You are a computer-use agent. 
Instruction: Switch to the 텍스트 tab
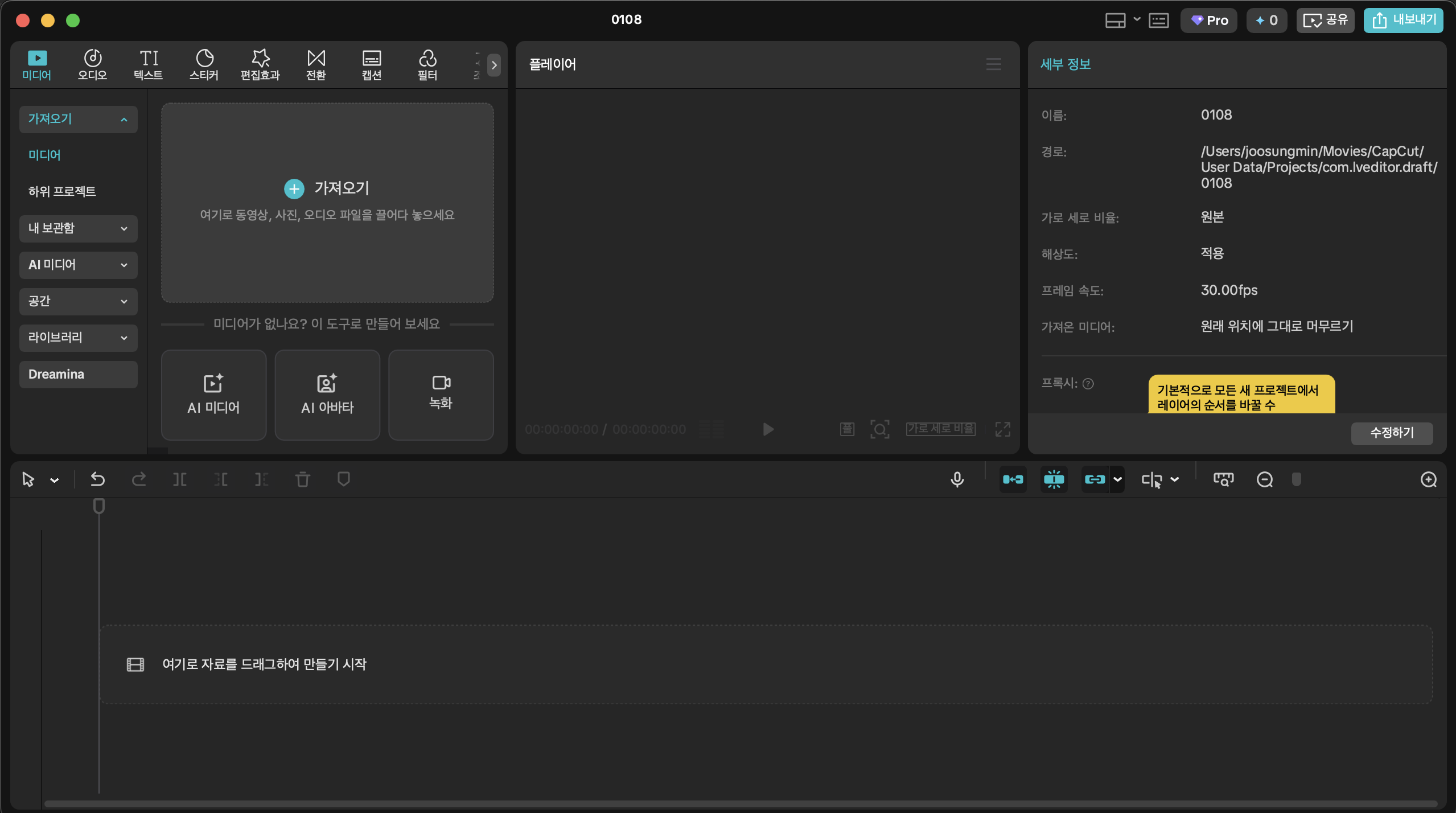[148, 65]
